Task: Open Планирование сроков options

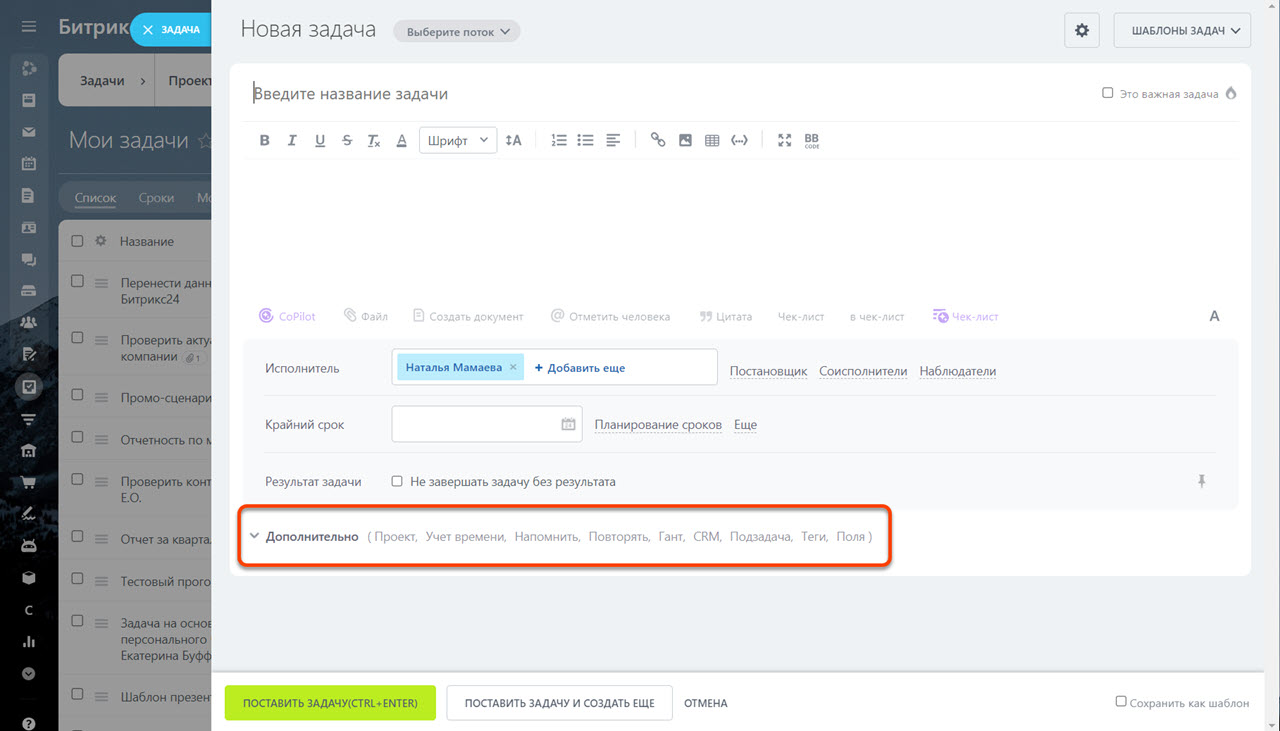Action: [658, 425]
